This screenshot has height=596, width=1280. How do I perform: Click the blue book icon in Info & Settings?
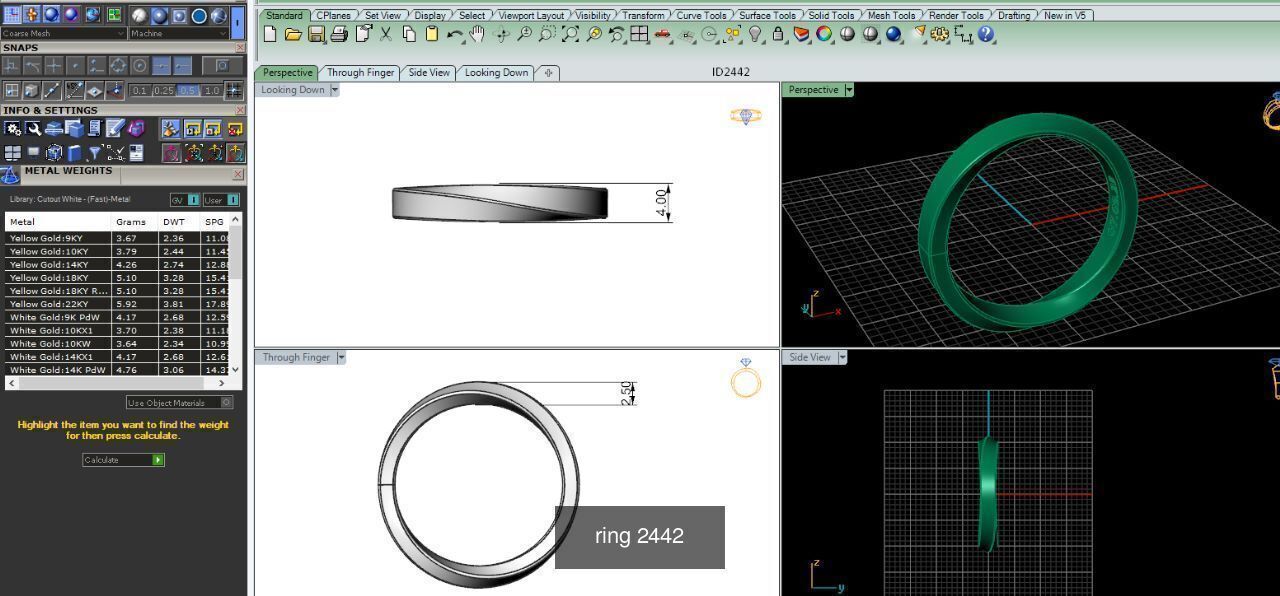point(74,153)
